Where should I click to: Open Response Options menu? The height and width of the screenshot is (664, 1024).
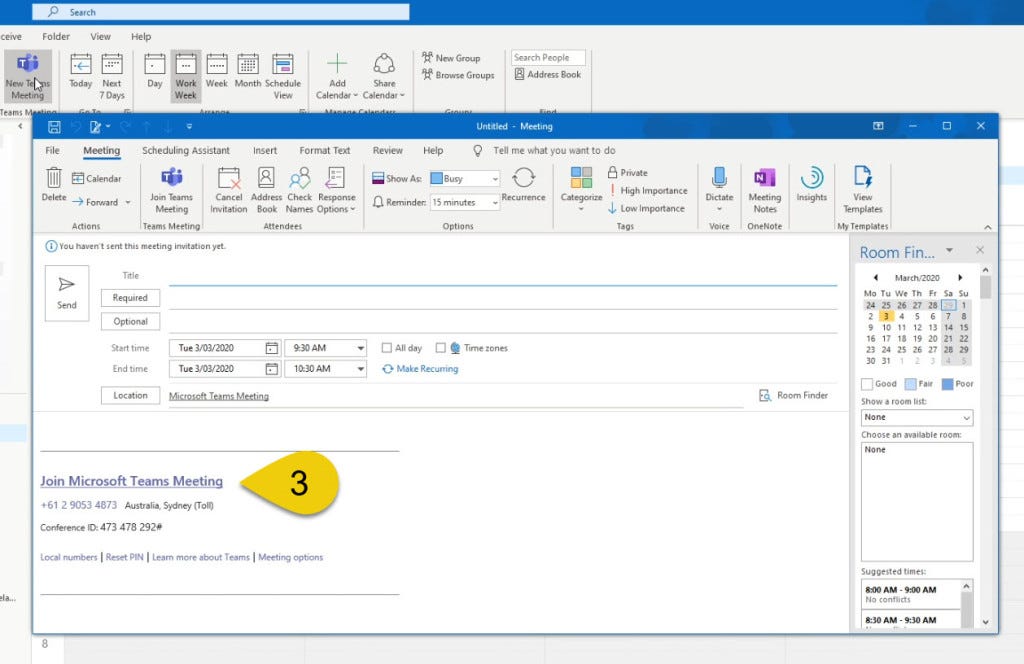[336, 190]
